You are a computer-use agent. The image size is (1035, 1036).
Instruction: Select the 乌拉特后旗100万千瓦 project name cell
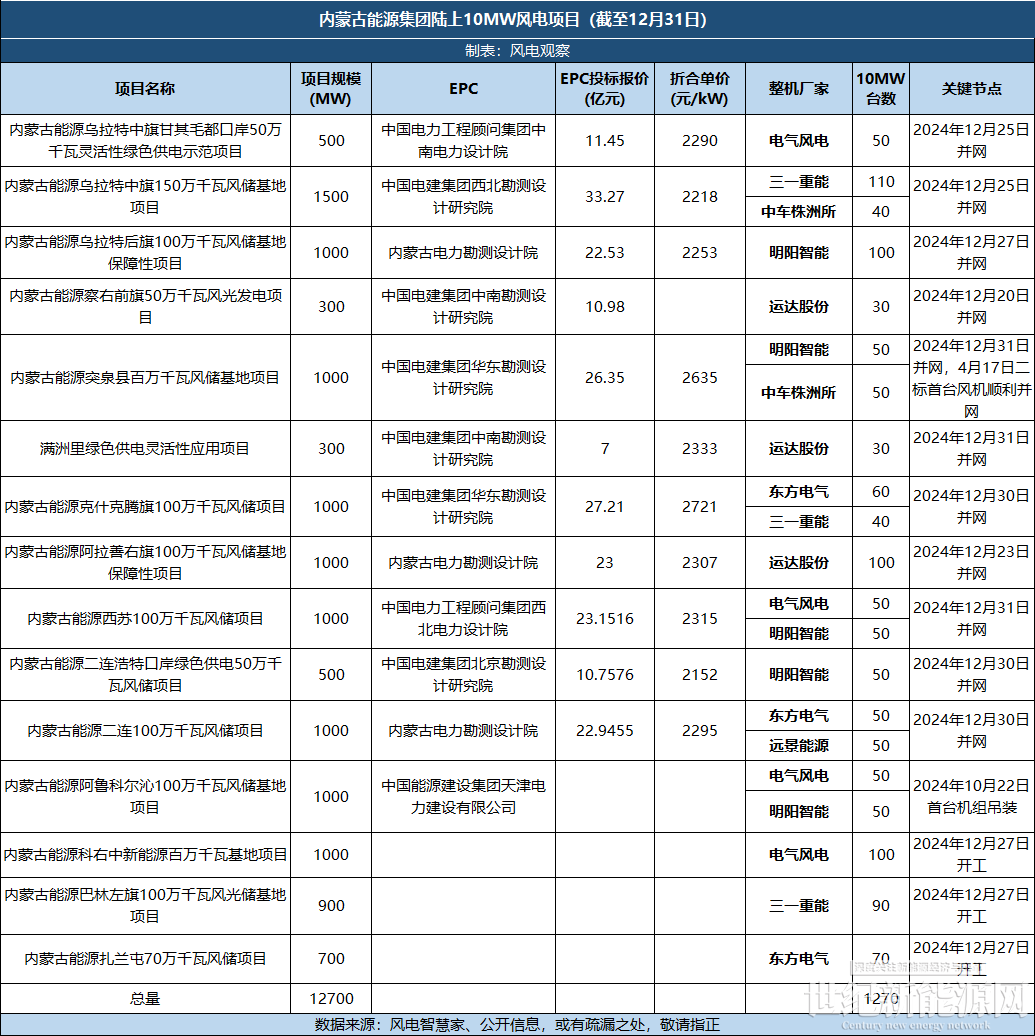coord(145,252)
